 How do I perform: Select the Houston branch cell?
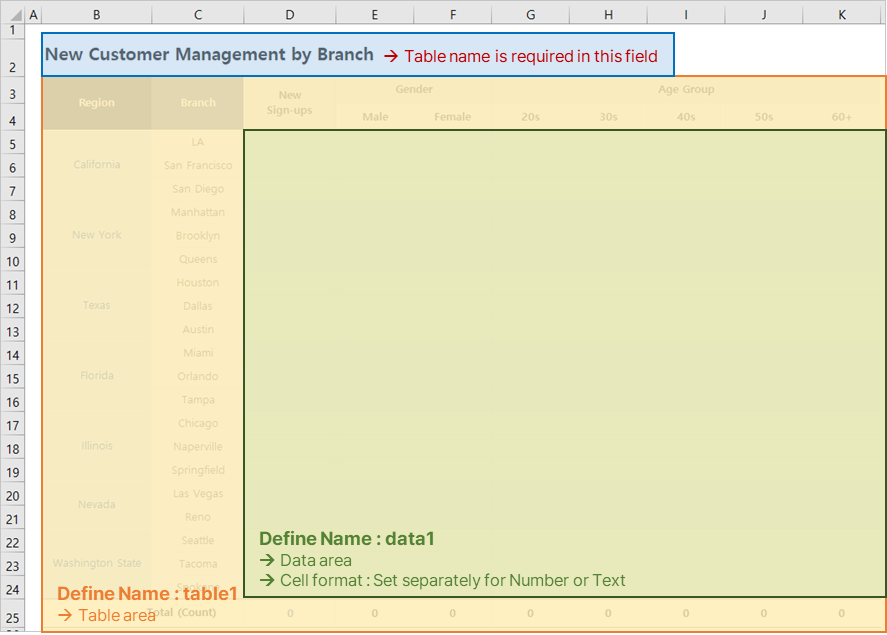pyautogui.click(x=197, y=282)
